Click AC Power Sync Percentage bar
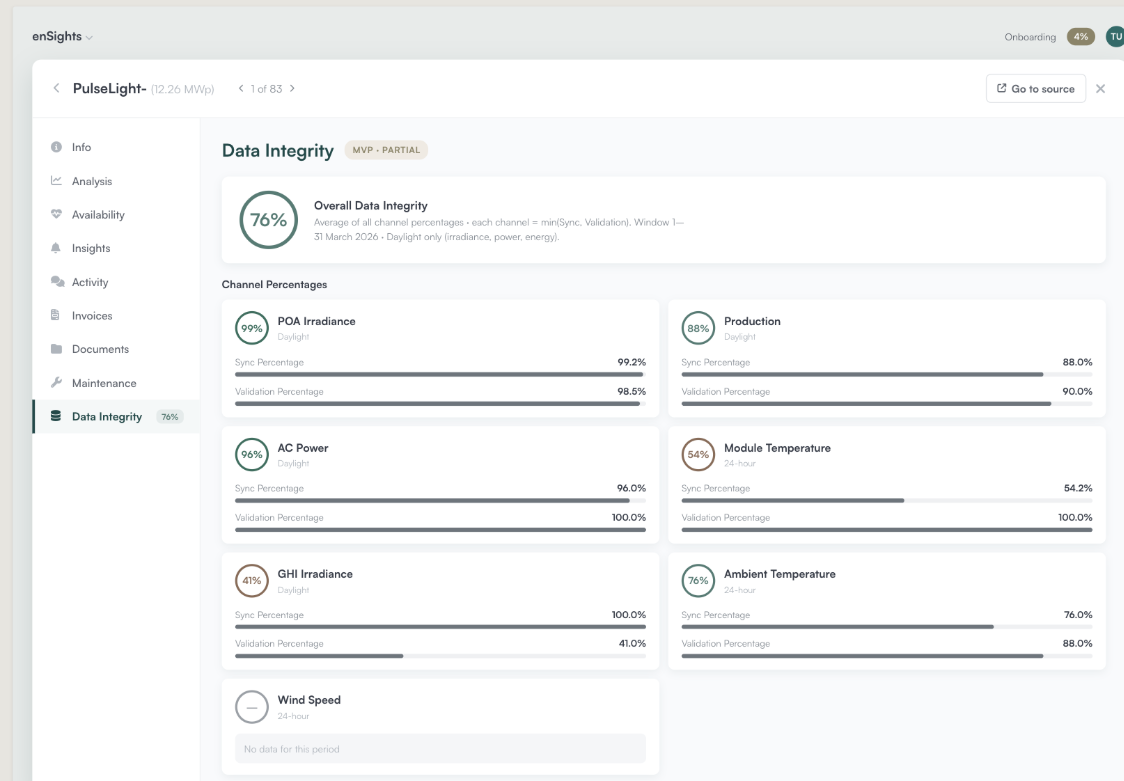This screenshot has height=781, width=1124. pos(440,500)
